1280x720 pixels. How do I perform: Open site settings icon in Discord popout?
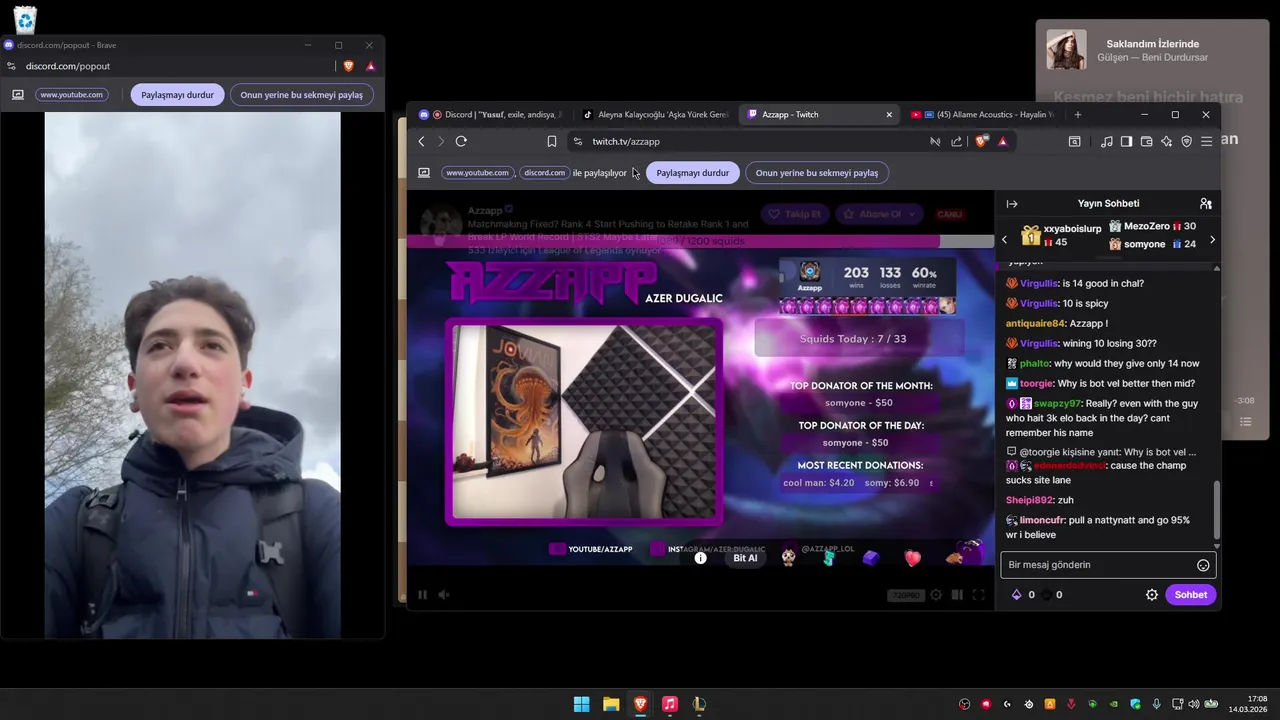tap(11, 66)
